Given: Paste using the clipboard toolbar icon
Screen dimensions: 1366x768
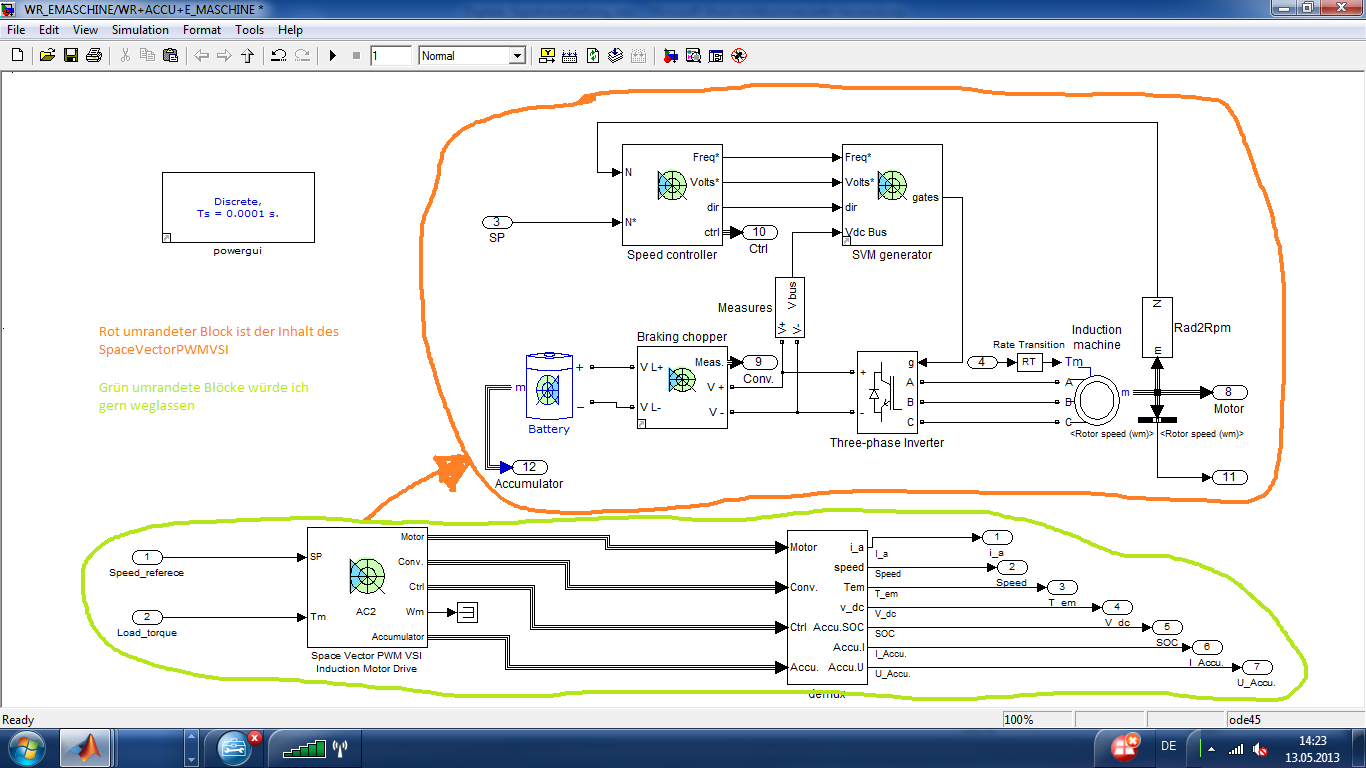Looking at the screenshot, I should pyautogui.click(x=170, y=56).
